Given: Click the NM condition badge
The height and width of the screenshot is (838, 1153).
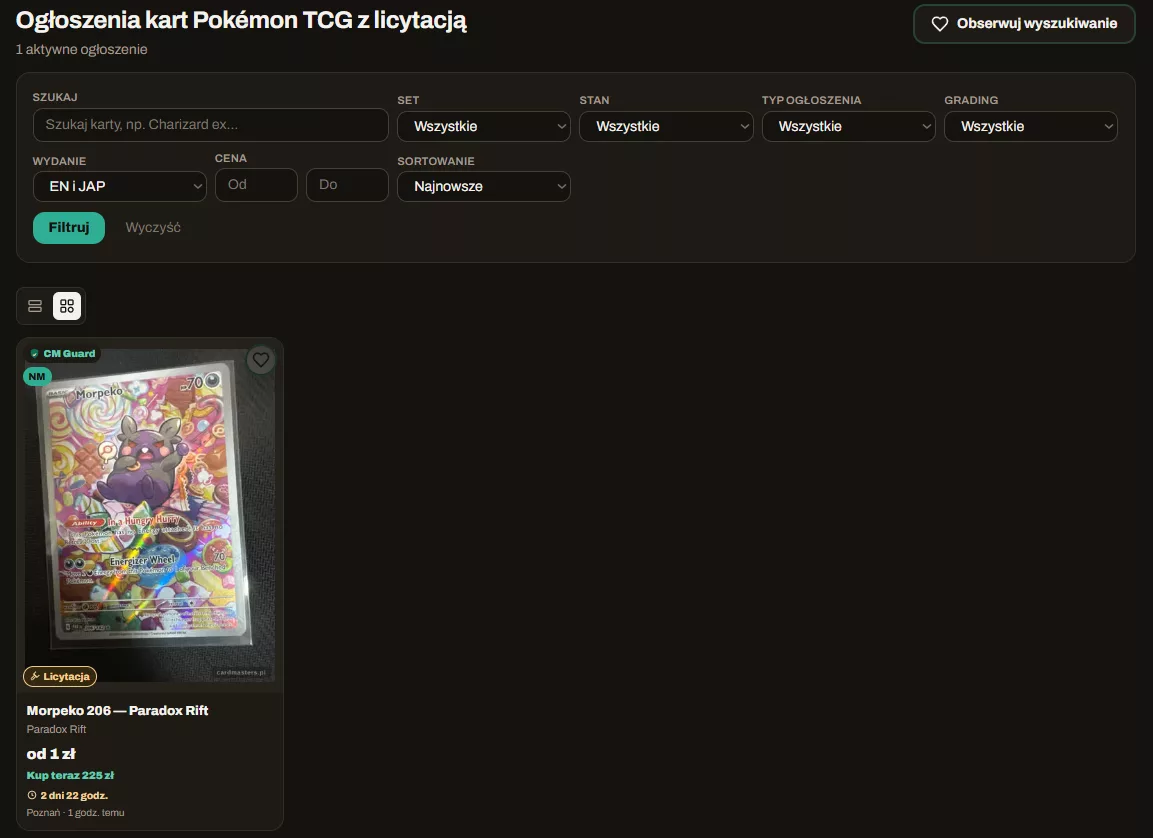Looking at the screenshot, I should 37,376.
